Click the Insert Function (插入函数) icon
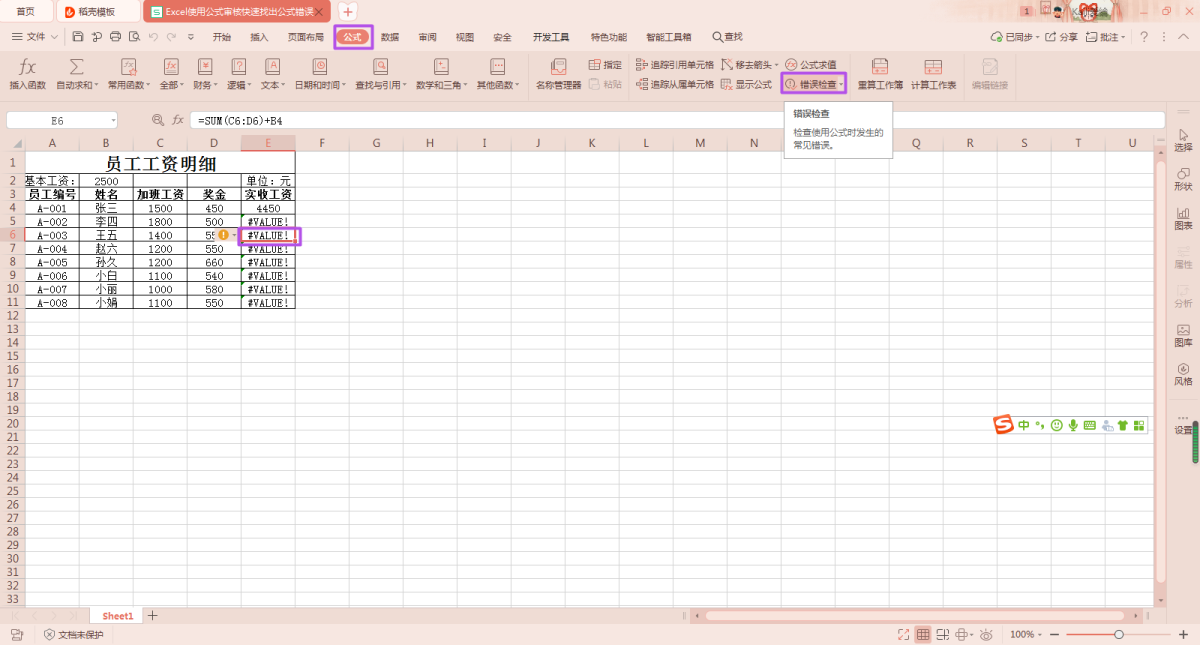The width and height of the screenshot is (1200, 645). pyautogui.click(x=28, y=68)
